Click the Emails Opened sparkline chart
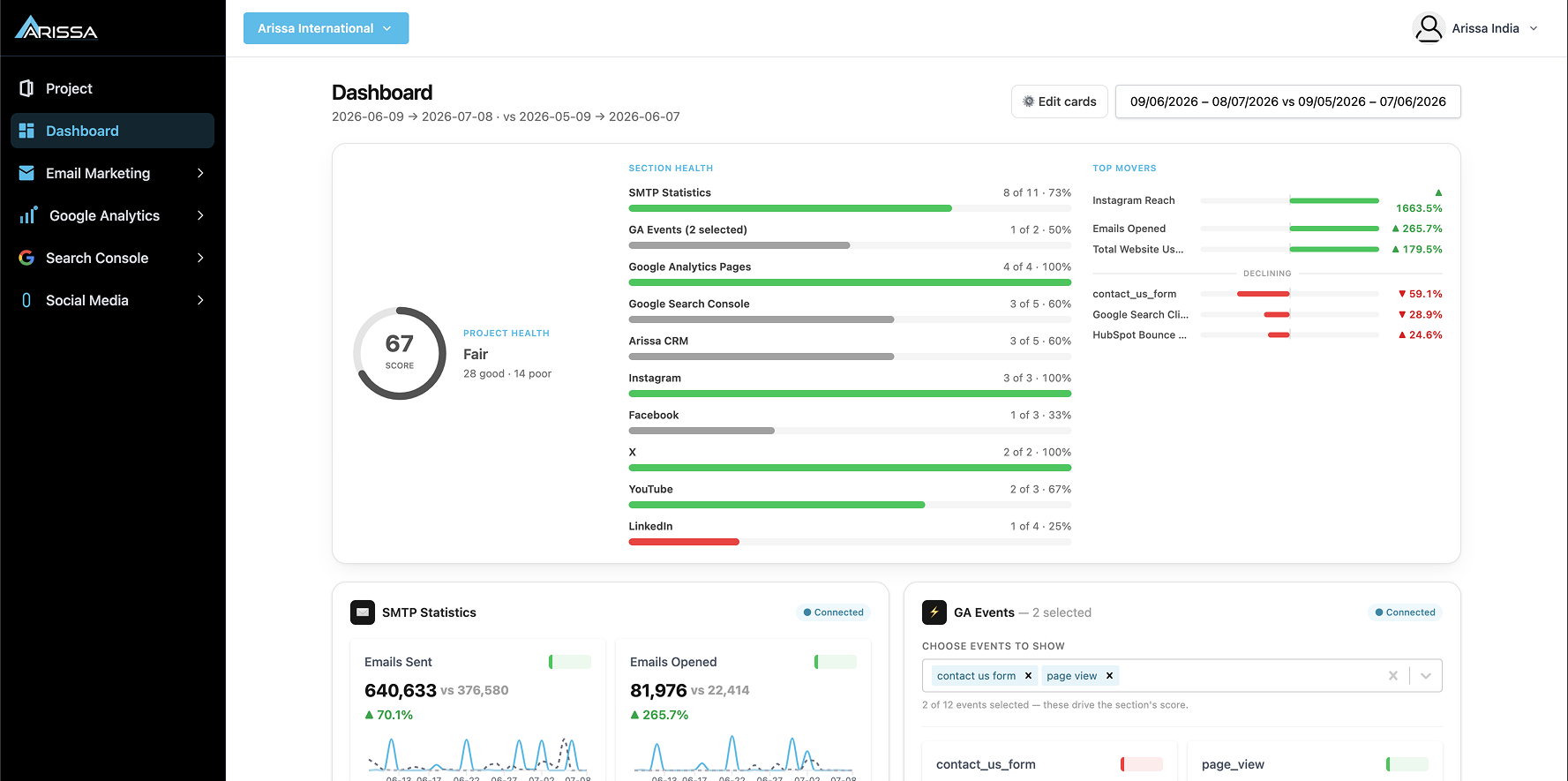This screenshot has height=781, width=1568. pos(743,755)
